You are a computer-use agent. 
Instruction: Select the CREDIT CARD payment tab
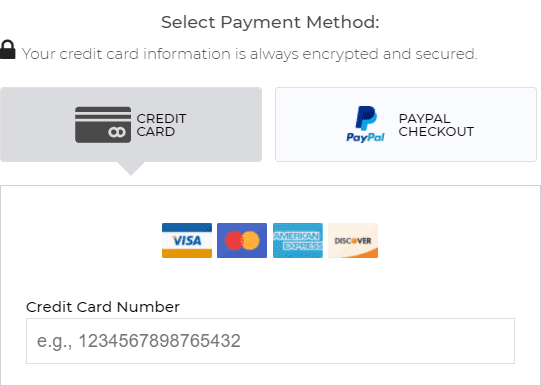[x=131, y=125]
